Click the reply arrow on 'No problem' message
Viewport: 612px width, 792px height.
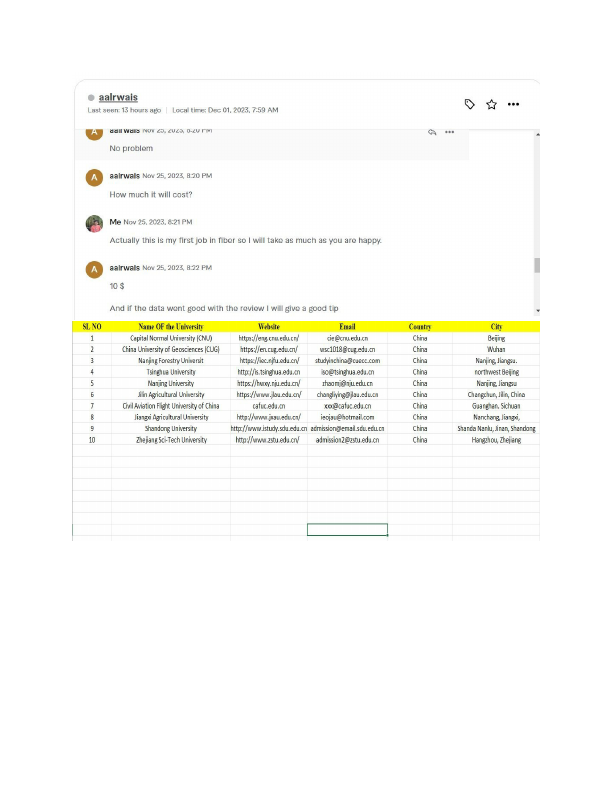point(432,132)
